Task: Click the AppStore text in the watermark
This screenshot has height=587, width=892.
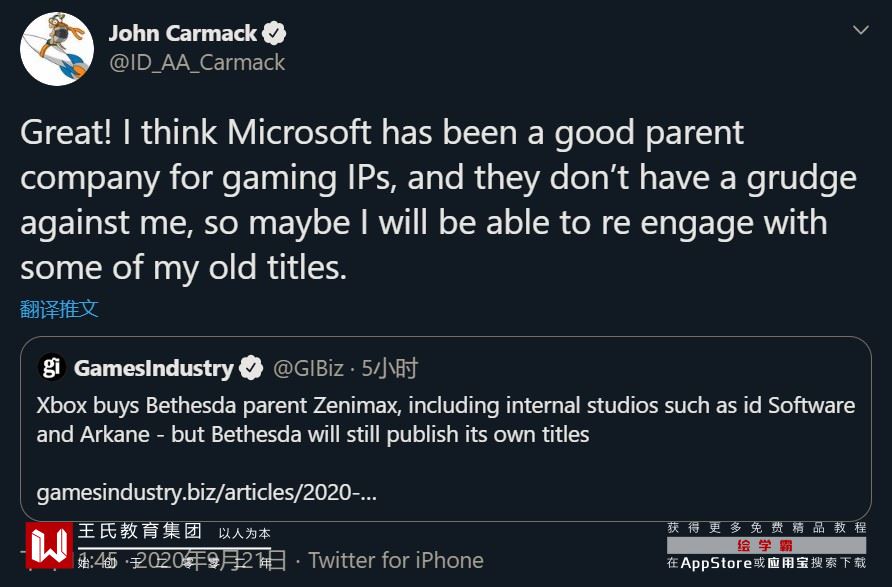Action: [716, 563]
